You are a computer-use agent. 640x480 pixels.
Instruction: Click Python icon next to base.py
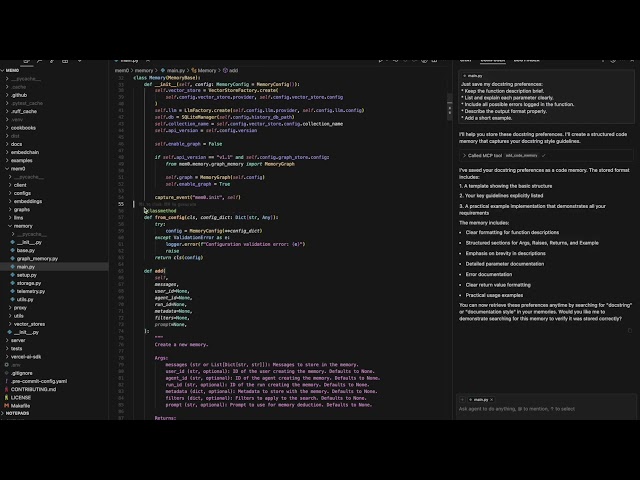click(x=13, y=250)
